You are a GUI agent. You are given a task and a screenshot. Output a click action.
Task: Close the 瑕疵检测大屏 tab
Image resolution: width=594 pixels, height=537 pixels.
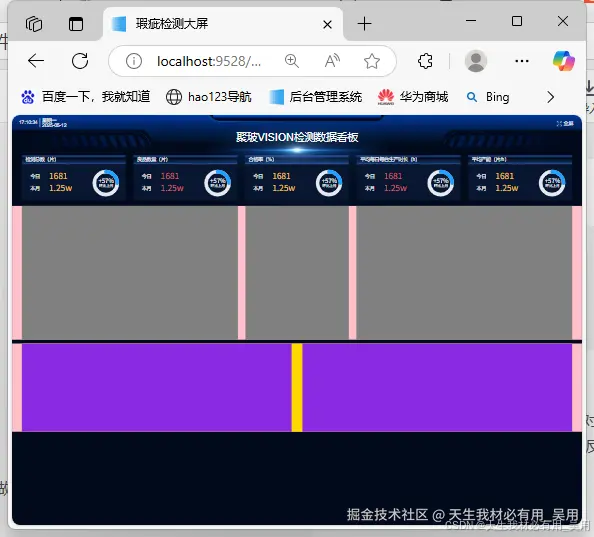coord(327,25)
